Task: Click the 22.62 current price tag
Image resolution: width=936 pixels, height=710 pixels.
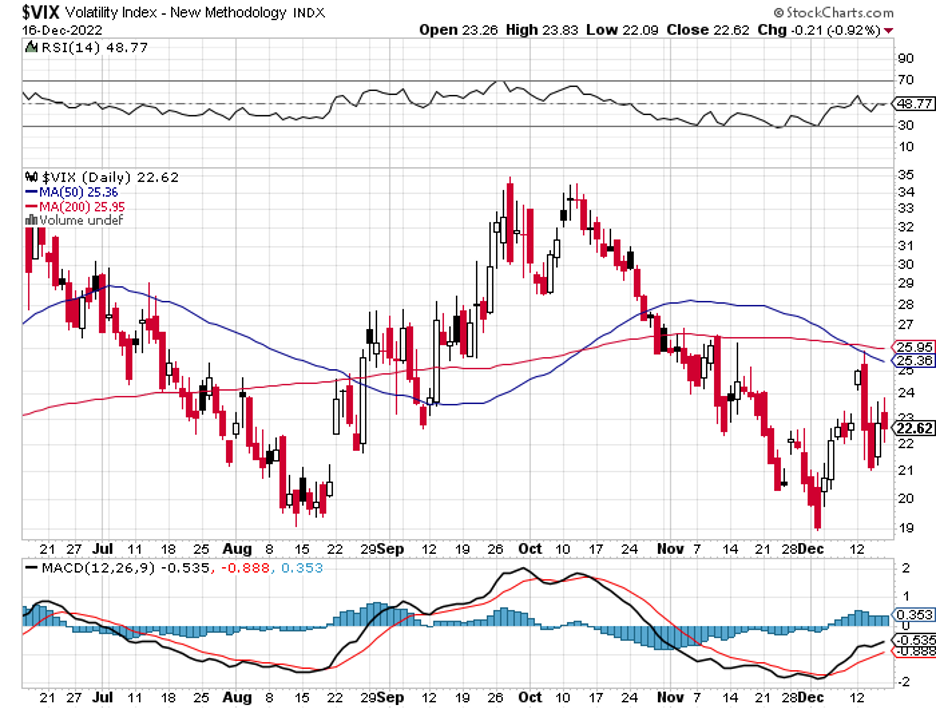Action: pos(914,428)
